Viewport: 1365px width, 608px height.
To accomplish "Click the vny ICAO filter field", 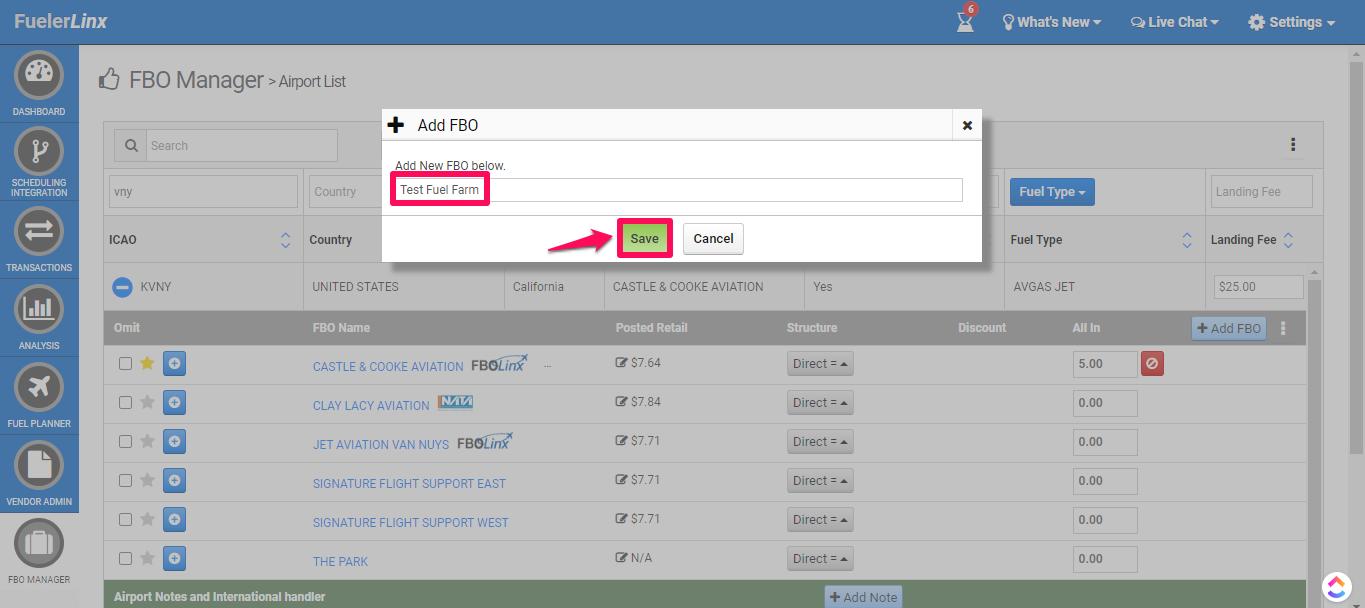I will pyautogui.click(x=204, y=192).
